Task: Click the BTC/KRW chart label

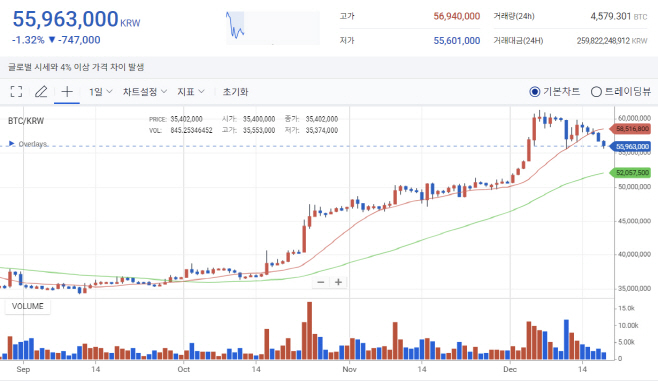Action: 26,121
